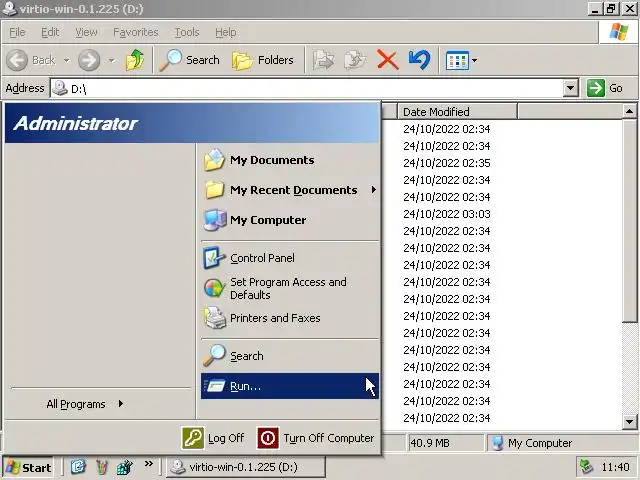640x480 pixels.
Task: Click the red Delete toolbar icon
Action: (387, 60)
